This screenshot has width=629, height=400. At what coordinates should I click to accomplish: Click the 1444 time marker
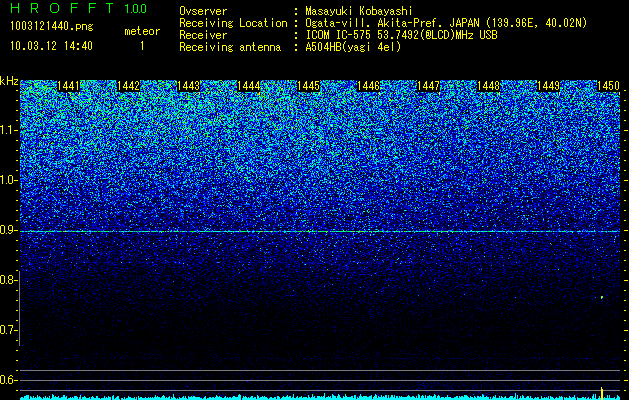tap(249, 86)
